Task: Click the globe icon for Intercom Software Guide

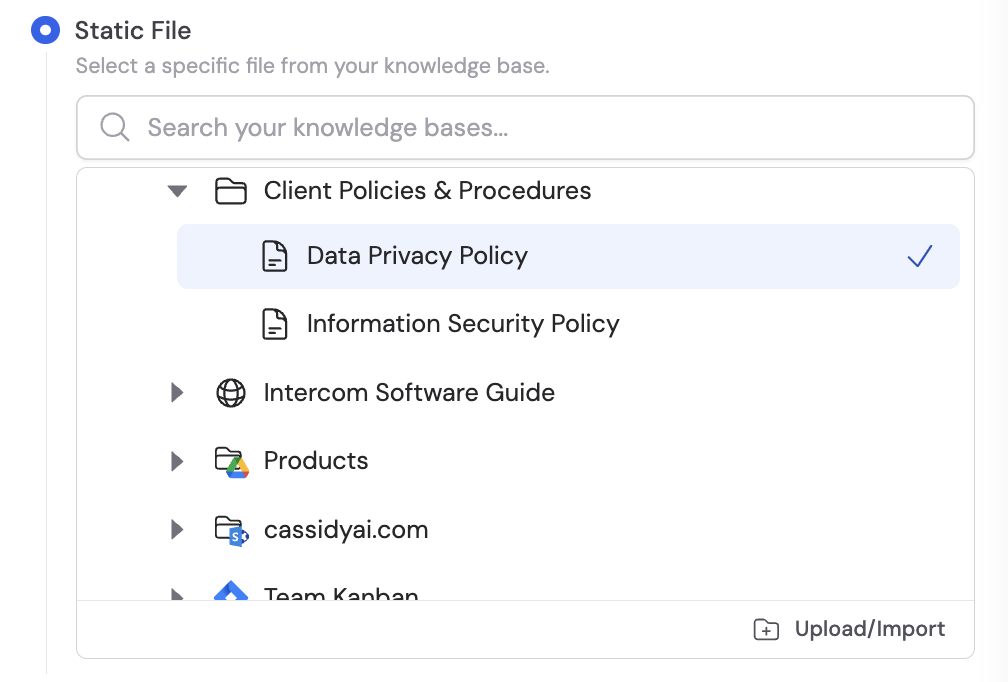Action: (x=231, y=392)
